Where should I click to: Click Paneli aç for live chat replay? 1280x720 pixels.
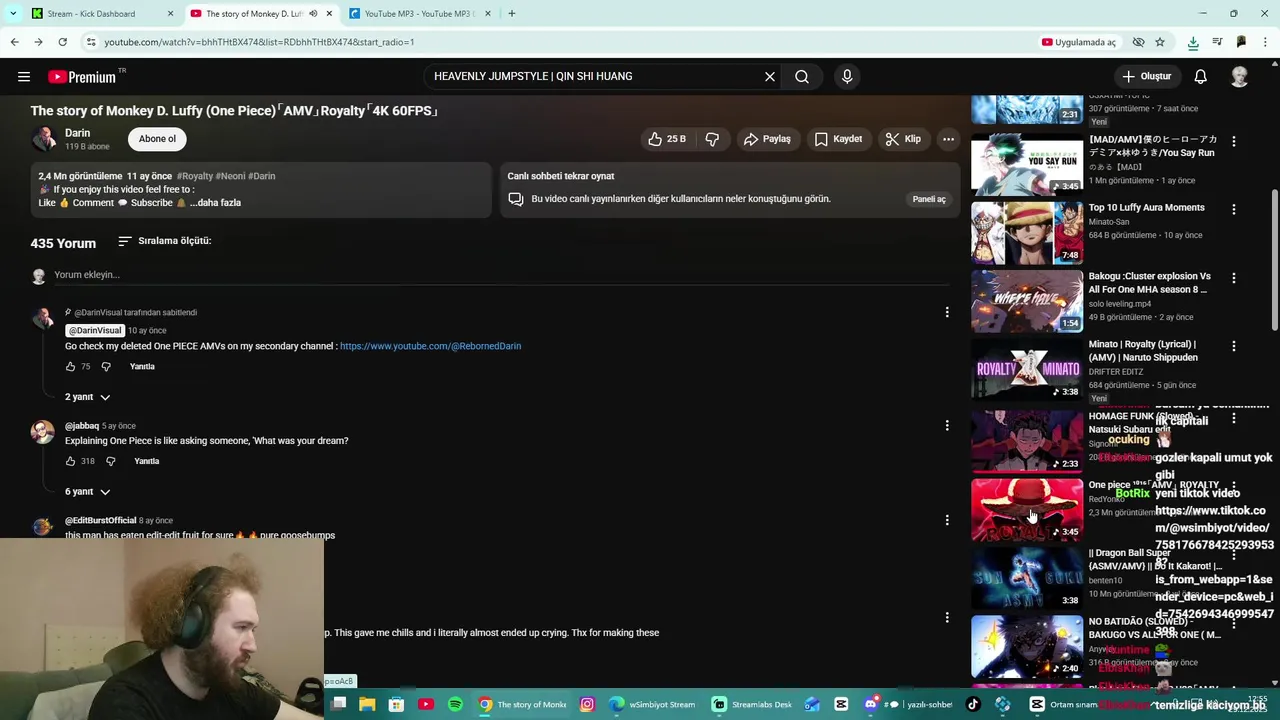click(929, 199)
